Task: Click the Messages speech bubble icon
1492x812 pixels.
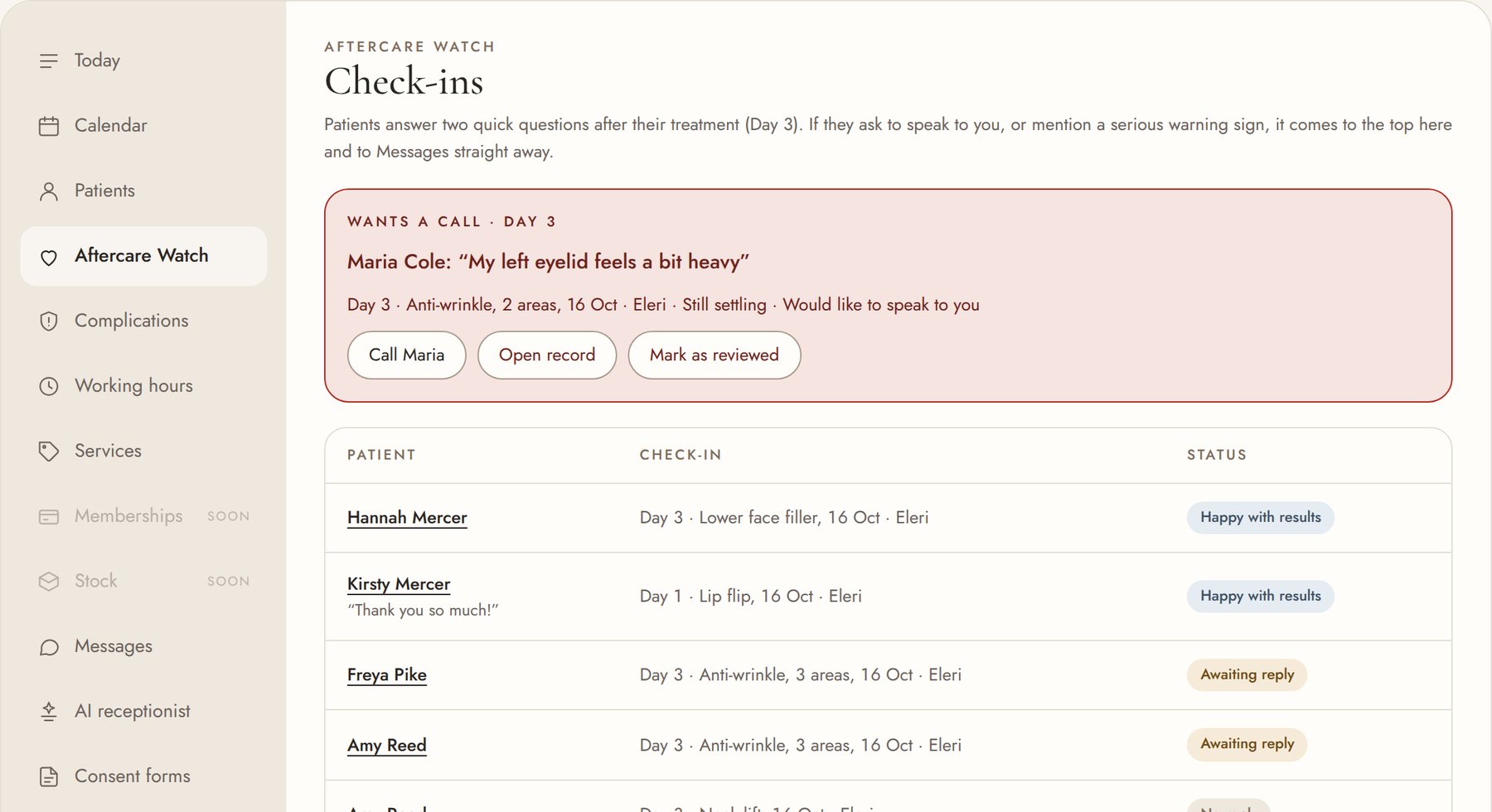Action: [49, 647]
